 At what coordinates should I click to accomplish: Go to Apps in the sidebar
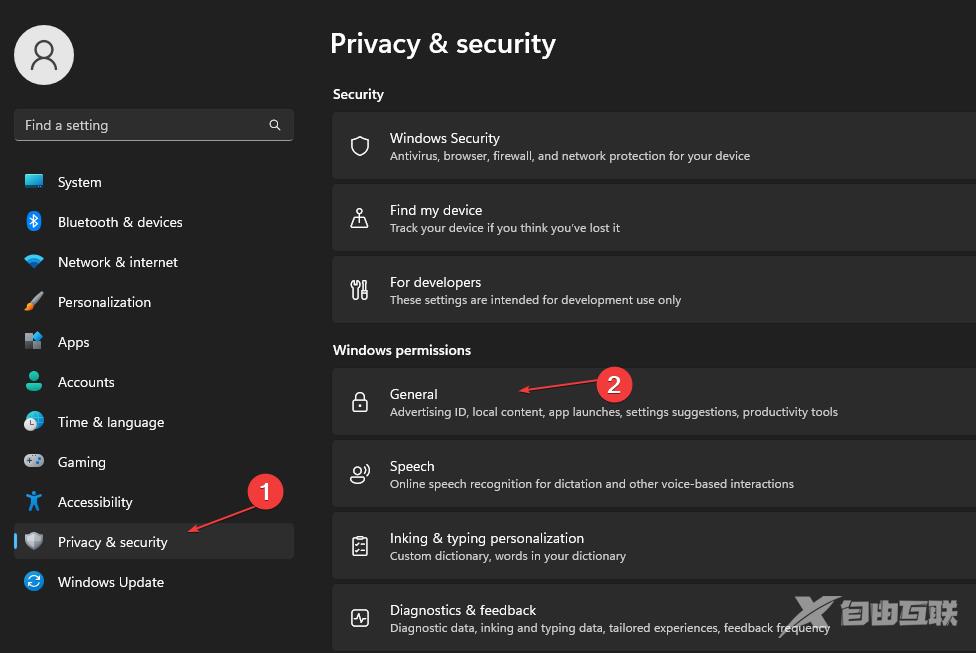point(73,342)
